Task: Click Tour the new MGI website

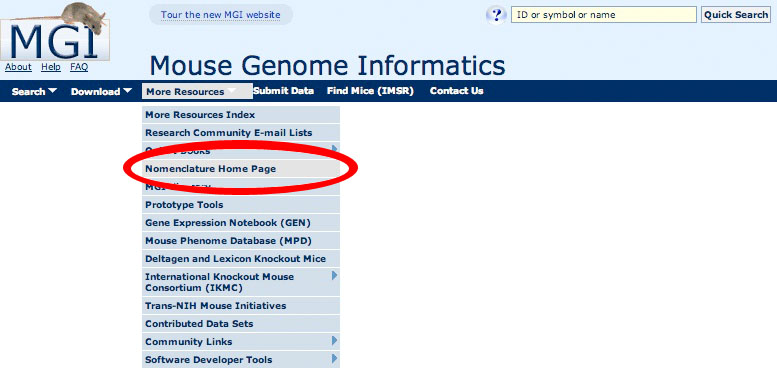Action: 221,15
